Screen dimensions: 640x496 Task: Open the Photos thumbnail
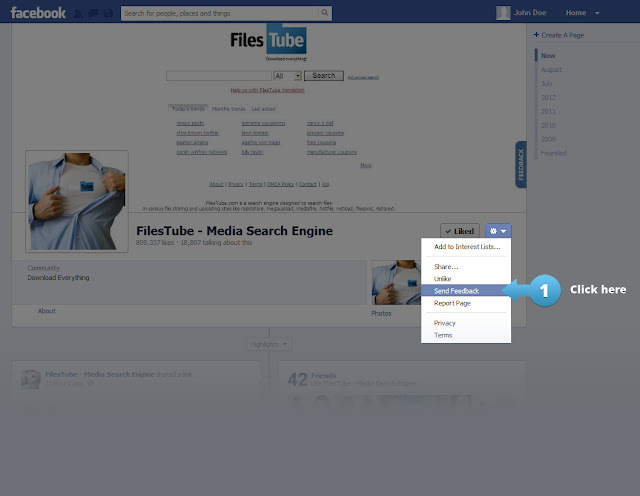tap(396, 282)
